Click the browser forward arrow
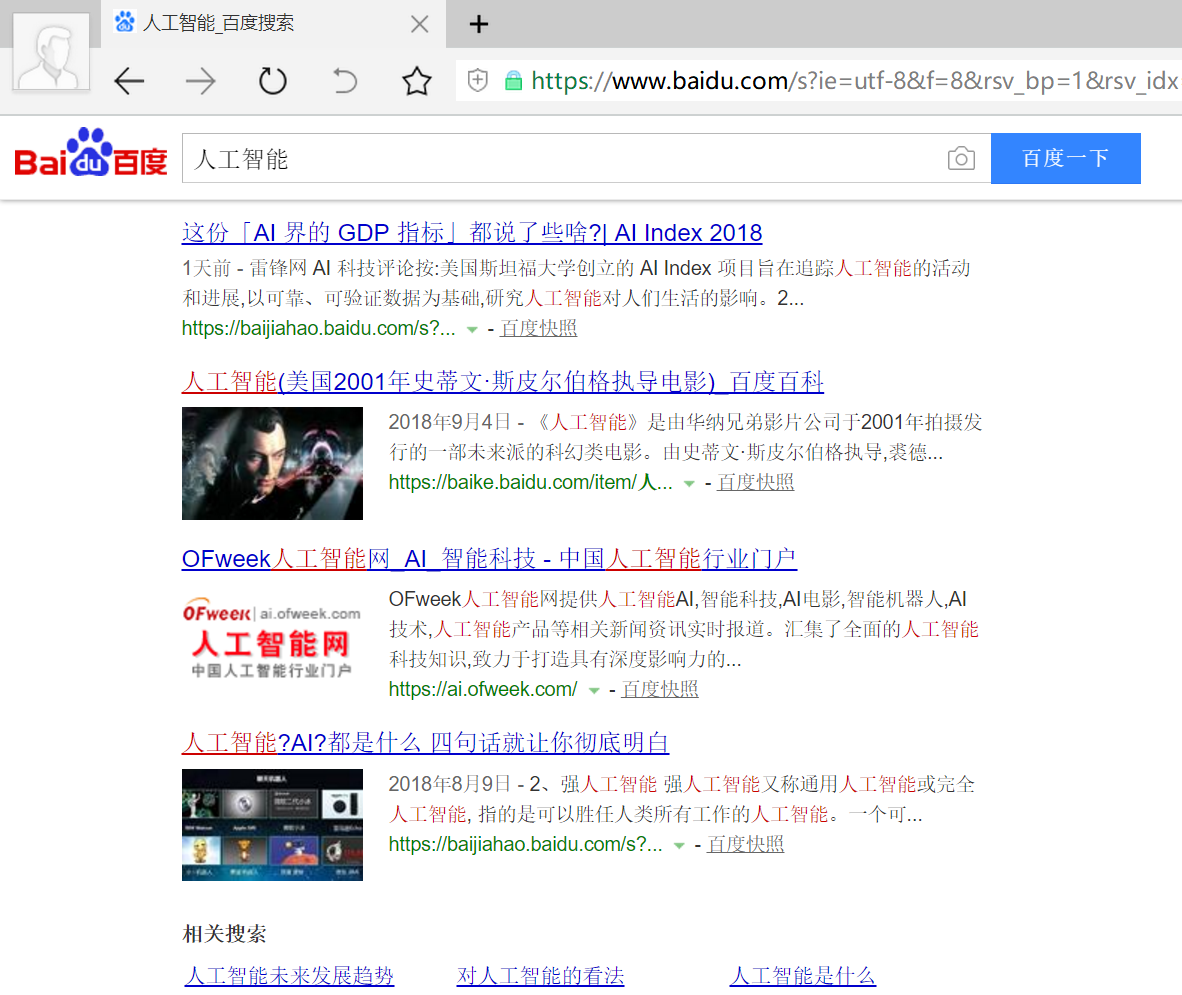1182x995 pixels. click(201, 81)
